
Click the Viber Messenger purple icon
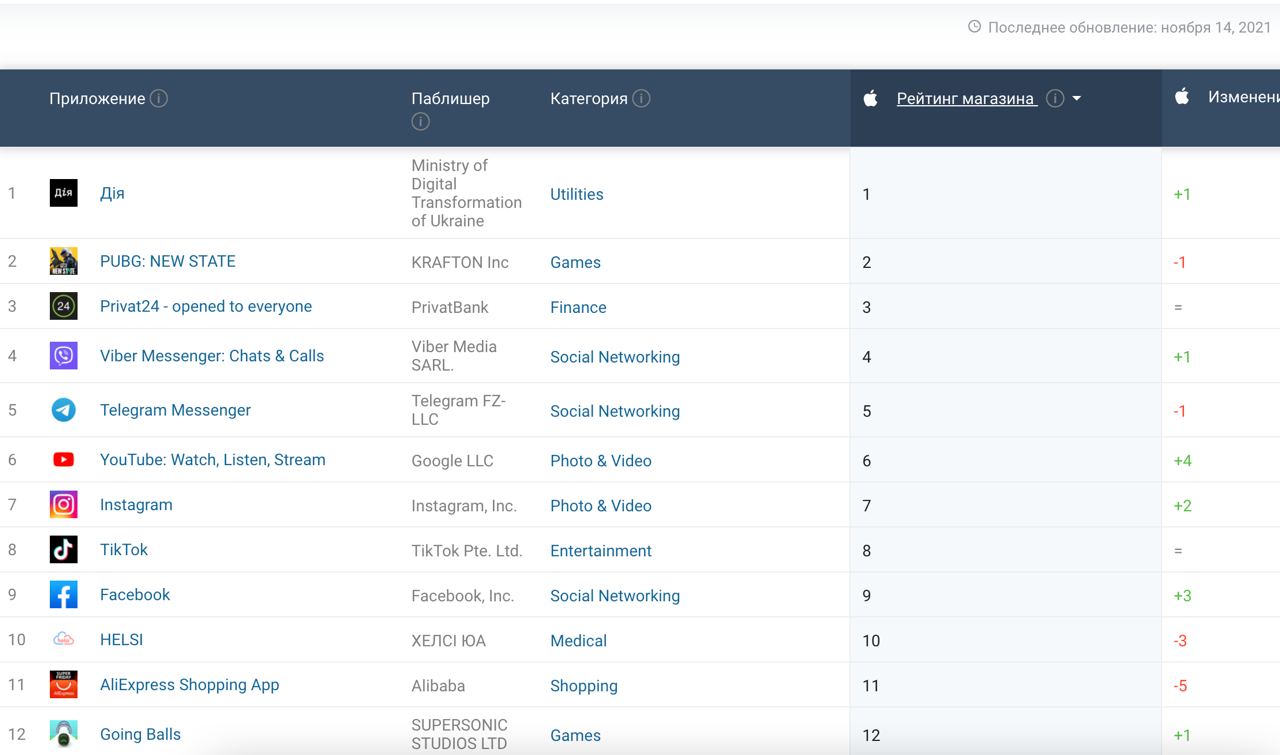click(x=63, y=355)
